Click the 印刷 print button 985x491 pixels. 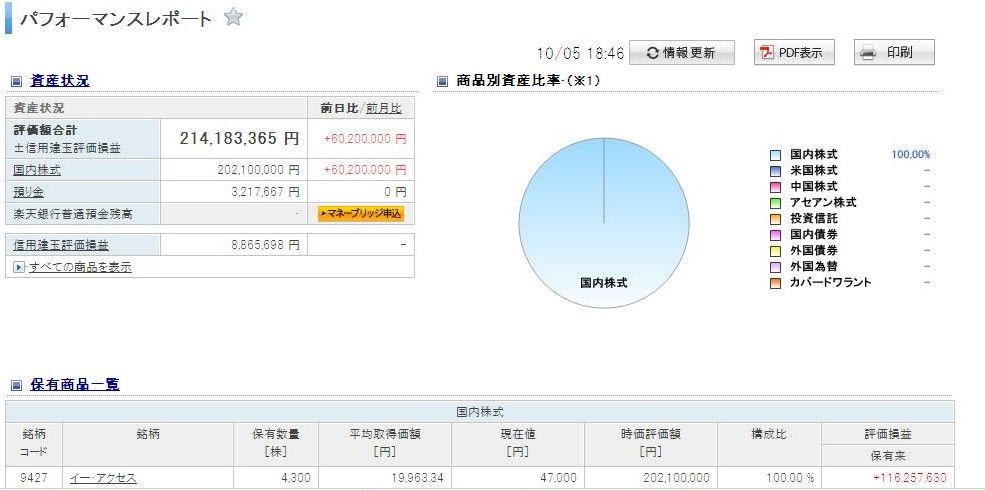coord(893,53)
